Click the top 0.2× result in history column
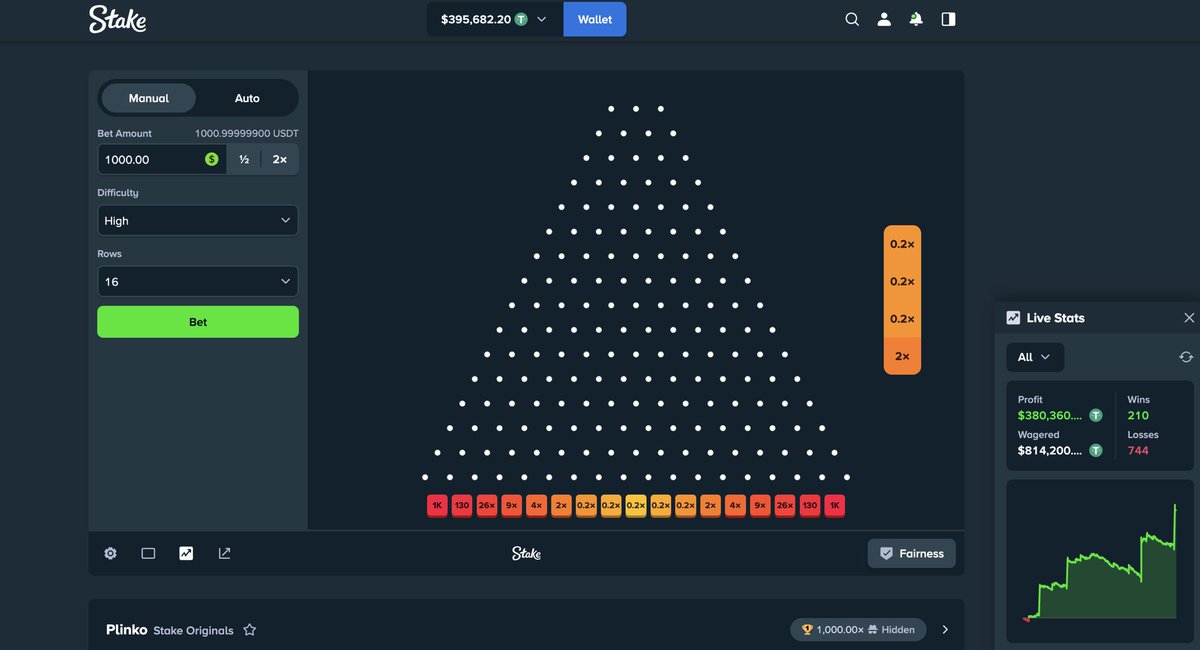 902,243
